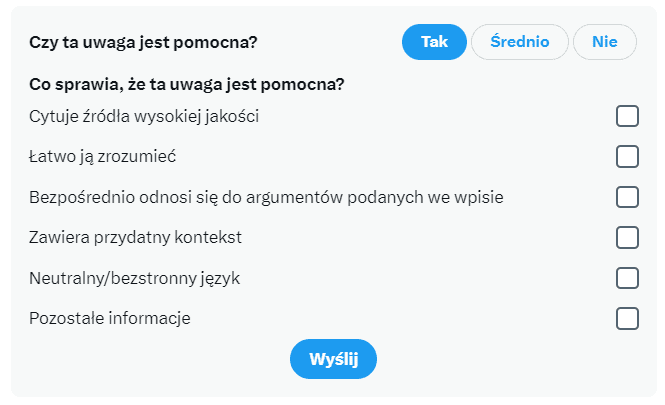The height and width of the screenshot is (405, 665).
Task: Select the 'Tak' rating button
Action: coord(434,42)
